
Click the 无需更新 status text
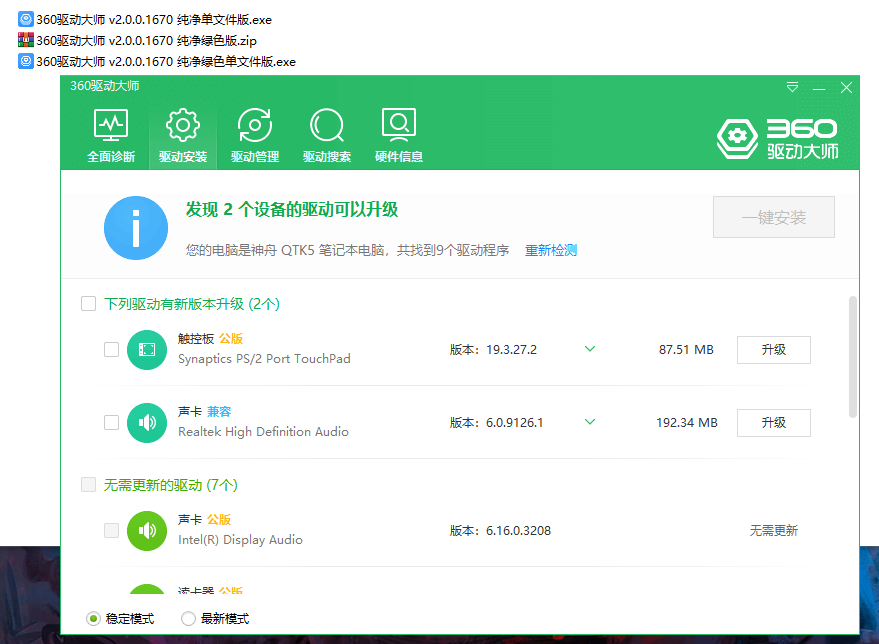click(x=774, y=530)
